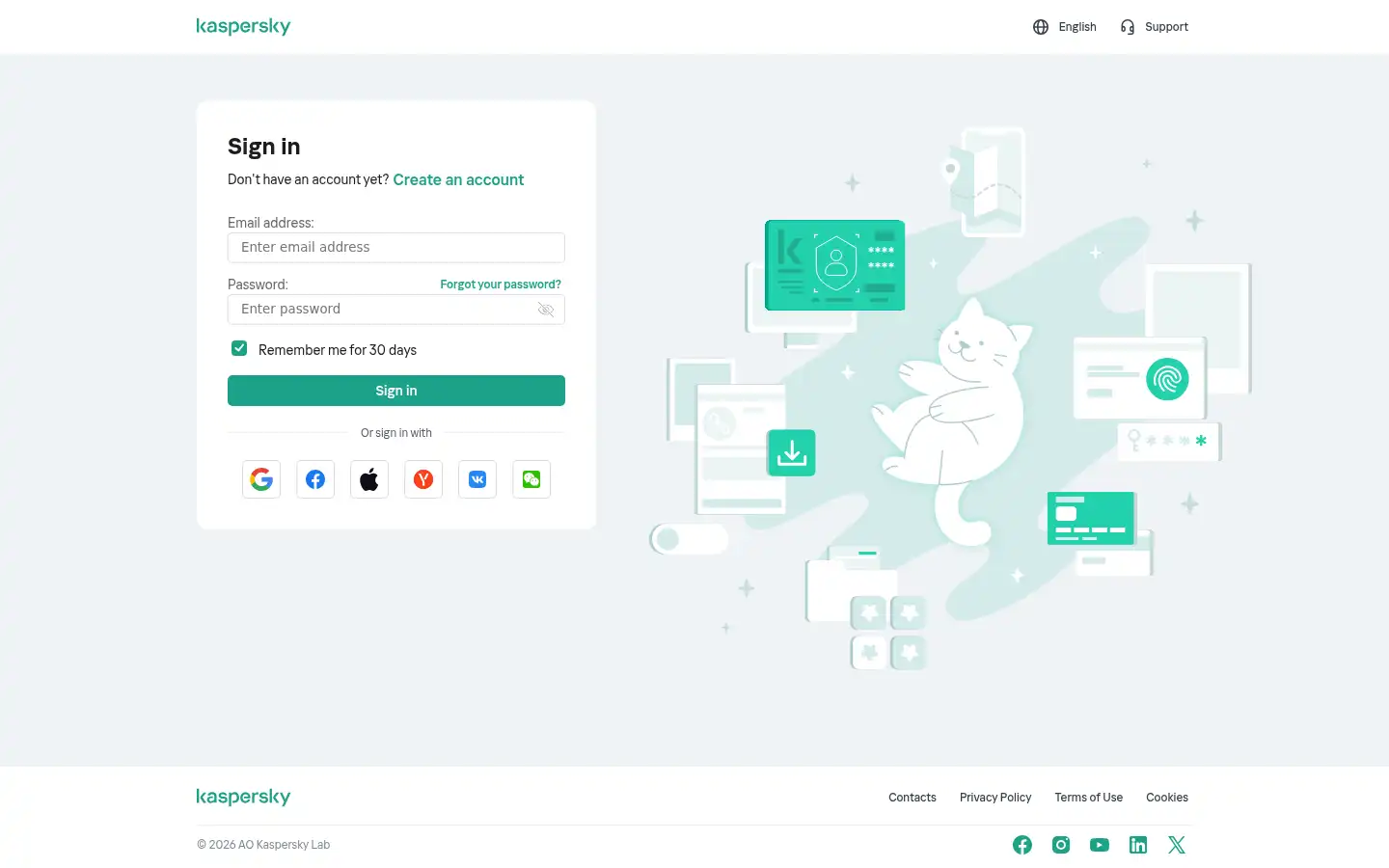1389x868 pixels.
Task: Open Terms of Use footer link
Action: tap(1089, 798)
